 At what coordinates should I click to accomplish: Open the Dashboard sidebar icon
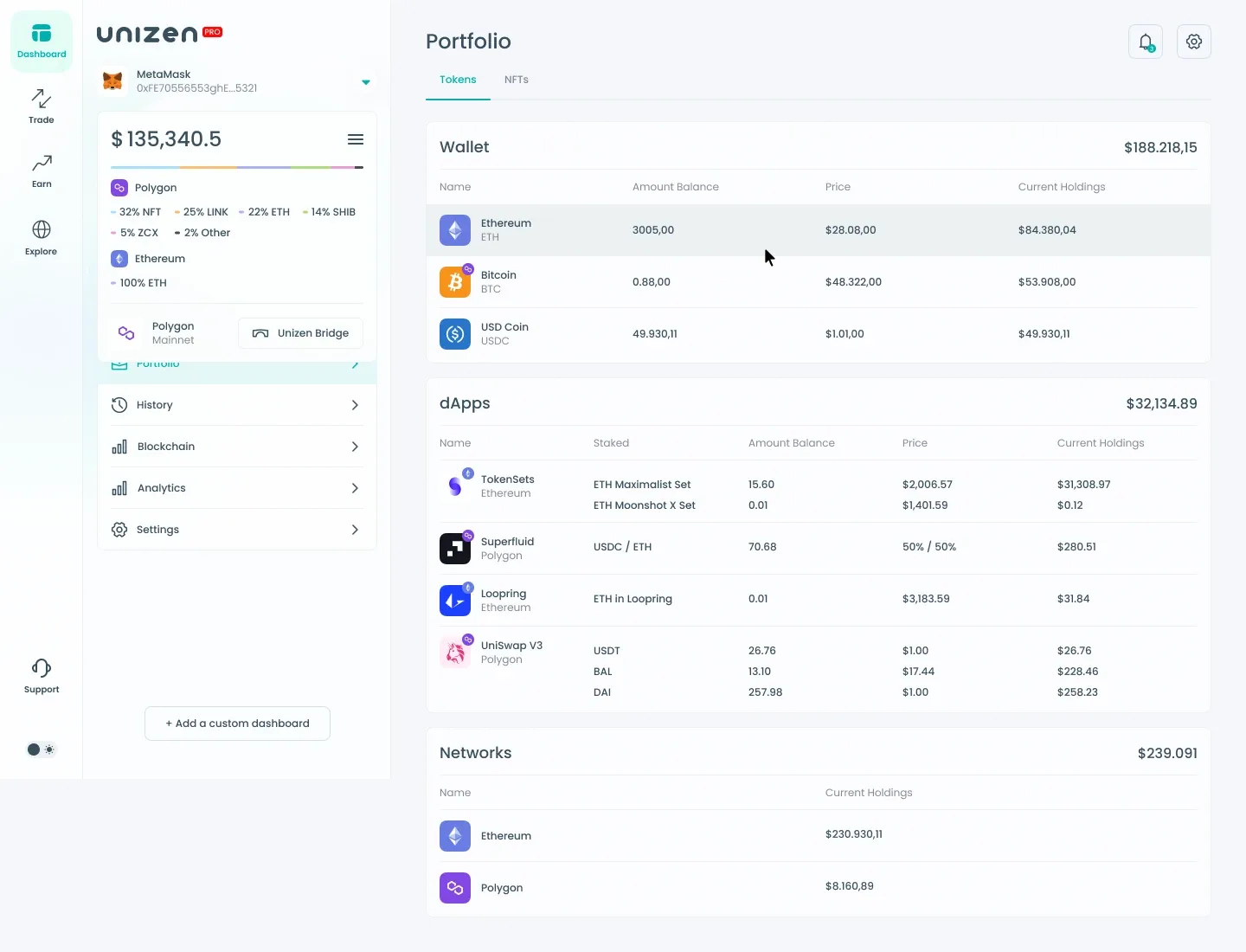point(42,42)
